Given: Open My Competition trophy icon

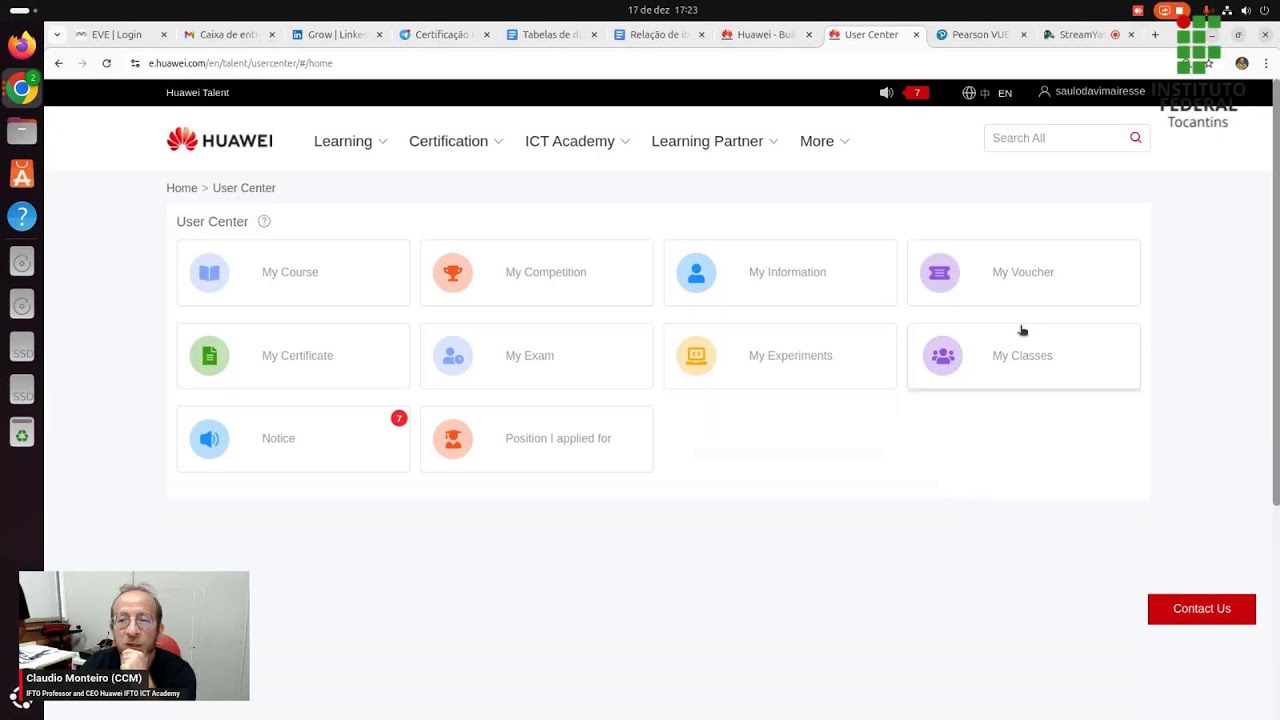Looking at the screenshot, I should [453, 272].
